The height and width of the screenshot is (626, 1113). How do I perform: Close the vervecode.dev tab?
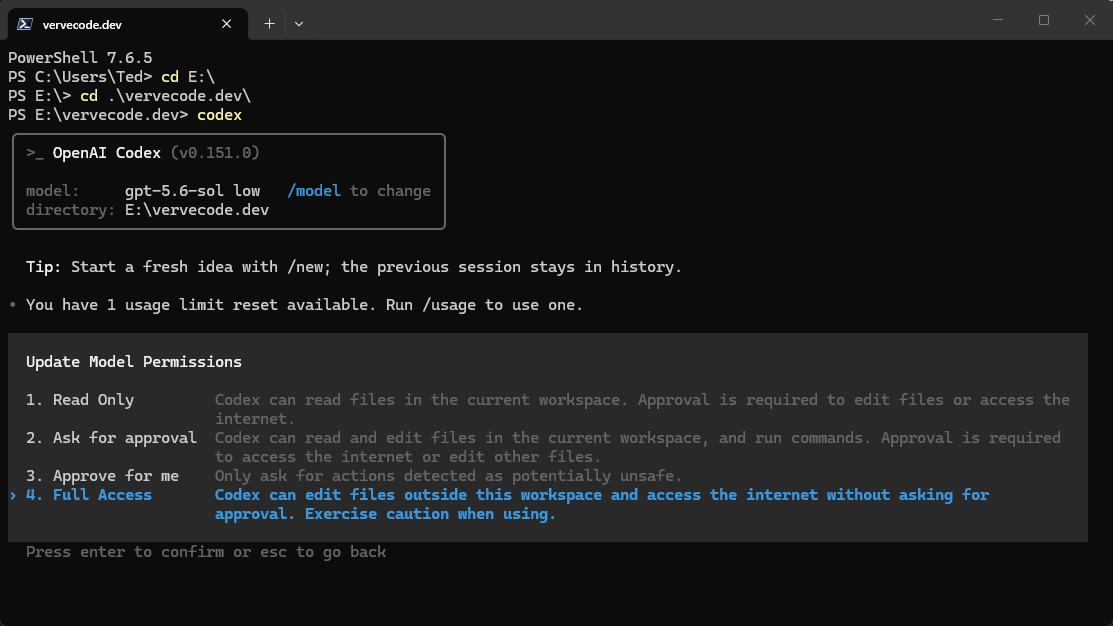tap(226, 24)
